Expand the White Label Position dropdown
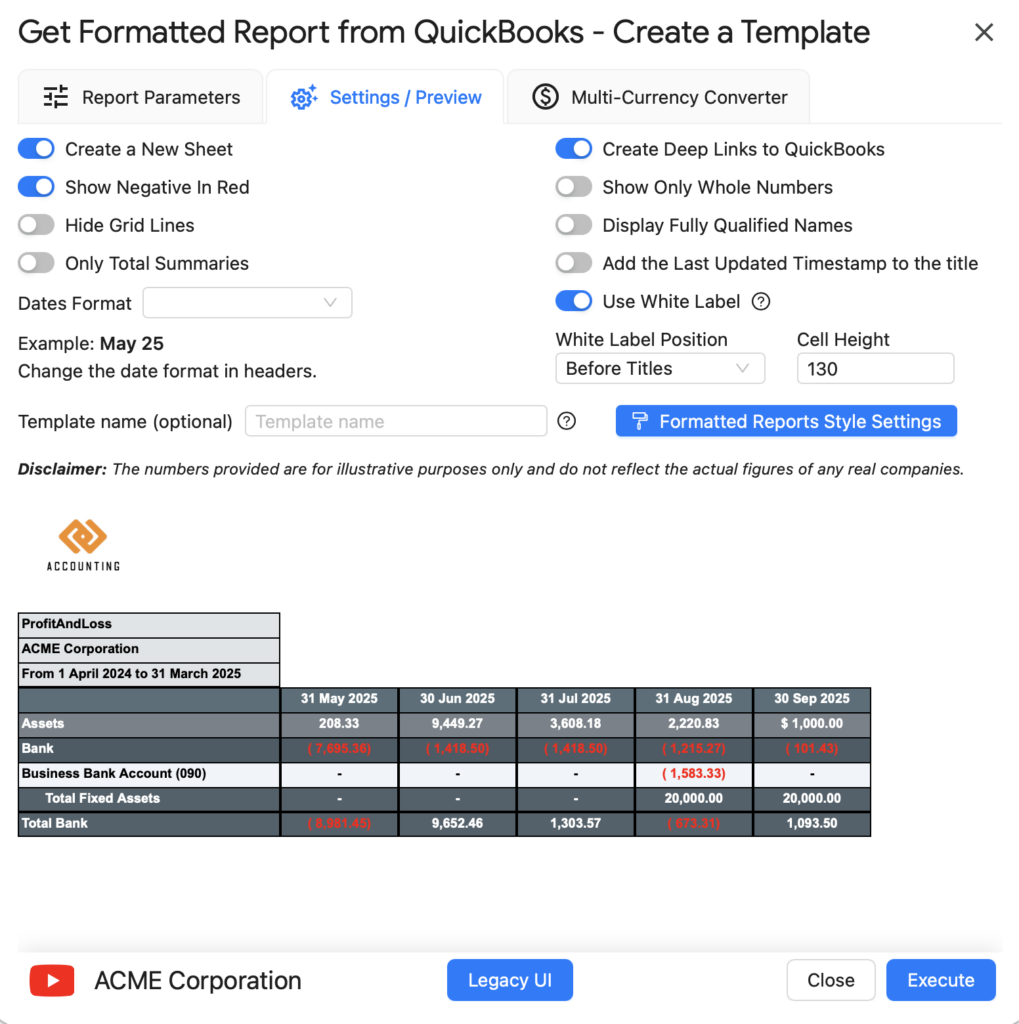 pos(659,368)
